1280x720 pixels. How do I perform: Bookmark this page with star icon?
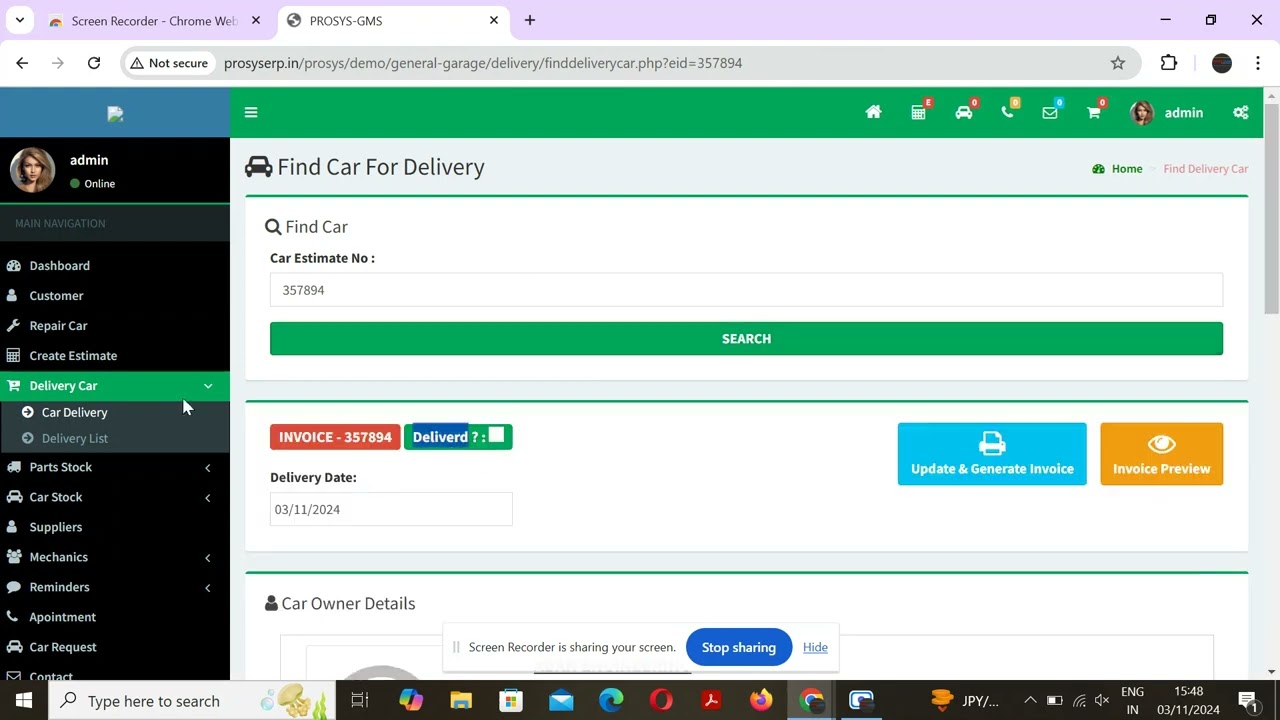coord(1118,63)
